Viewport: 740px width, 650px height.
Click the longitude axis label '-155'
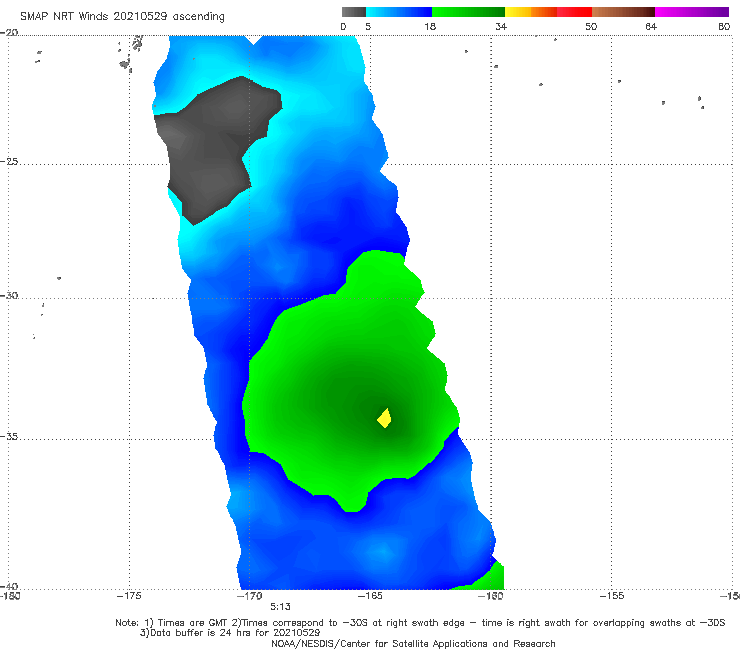612,596
